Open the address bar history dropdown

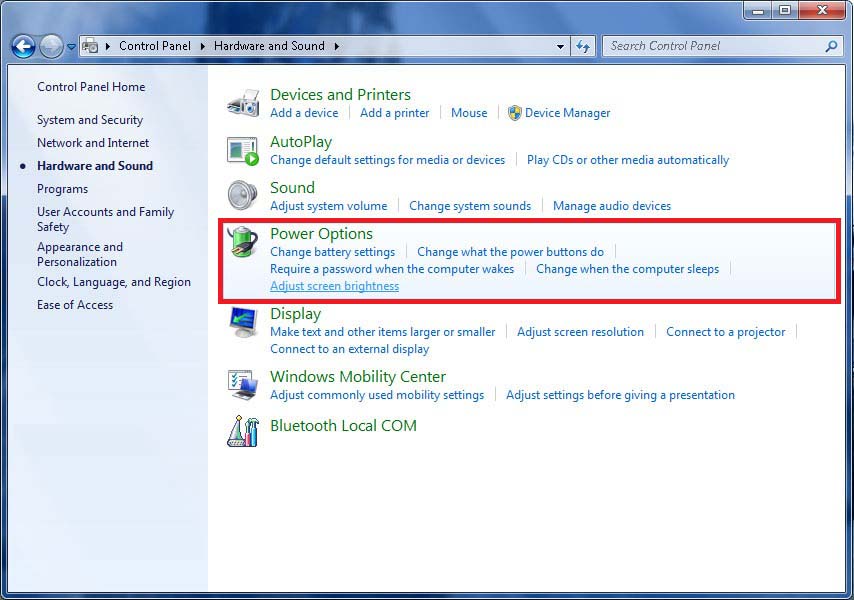tap(560, 47)
